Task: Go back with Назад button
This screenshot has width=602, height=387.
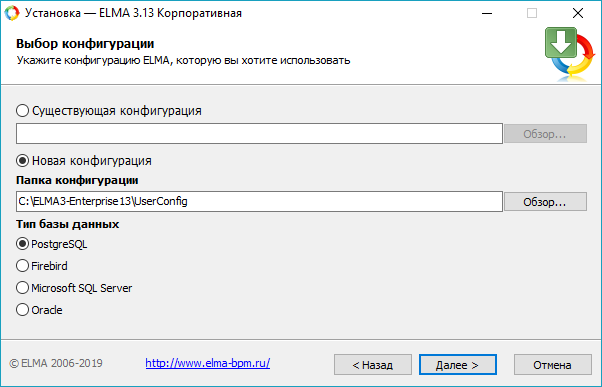Action: point(373,365)
